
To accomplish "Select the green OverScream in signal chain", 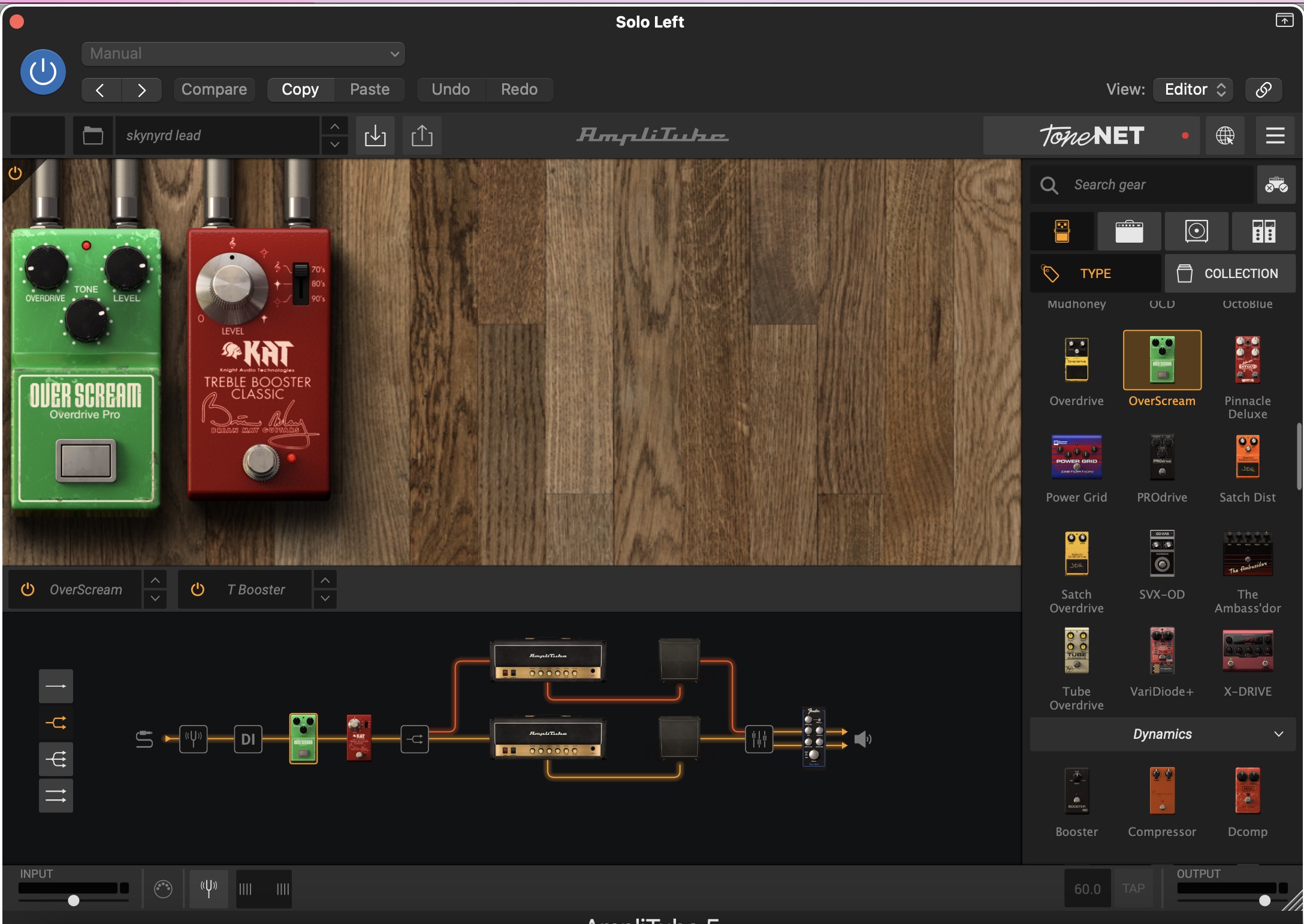I will click(x=303, y=738).
